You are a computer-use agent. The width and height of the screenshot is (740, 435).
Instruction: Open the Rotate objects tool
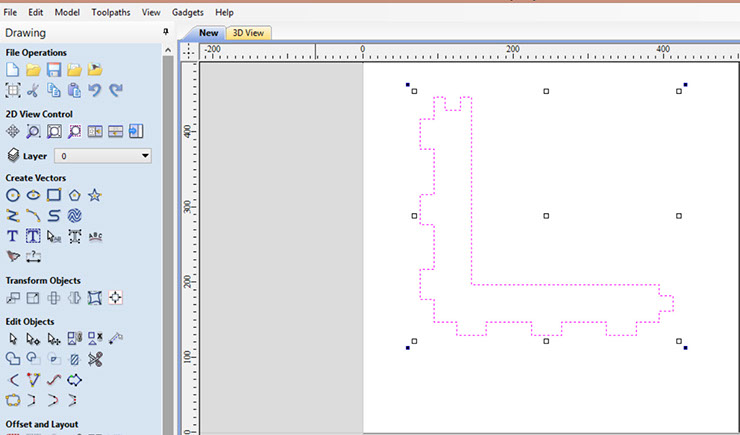(x=54, y=298)
